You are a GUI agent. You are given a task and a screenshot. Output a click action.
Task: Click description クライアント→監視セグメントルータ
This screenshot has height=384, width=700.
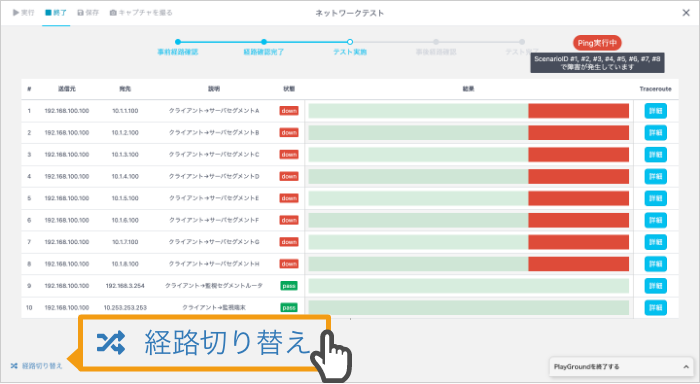(x=214, y=286)
